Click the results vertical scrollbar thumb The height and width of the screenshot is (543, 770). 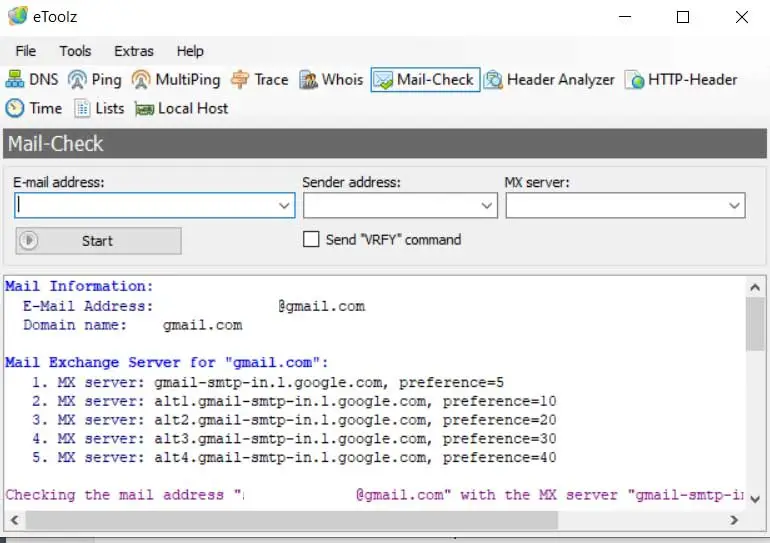pyautogui.click(x=755, y=324)
